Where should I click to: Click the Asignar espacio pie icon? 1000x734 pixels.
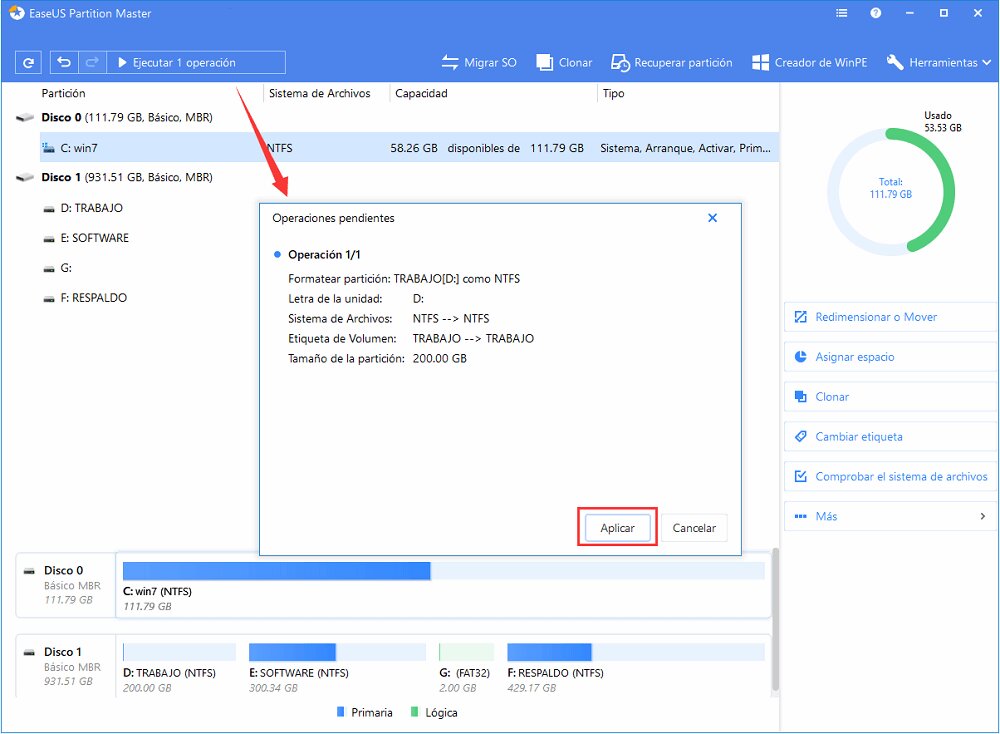pos(800,357)
